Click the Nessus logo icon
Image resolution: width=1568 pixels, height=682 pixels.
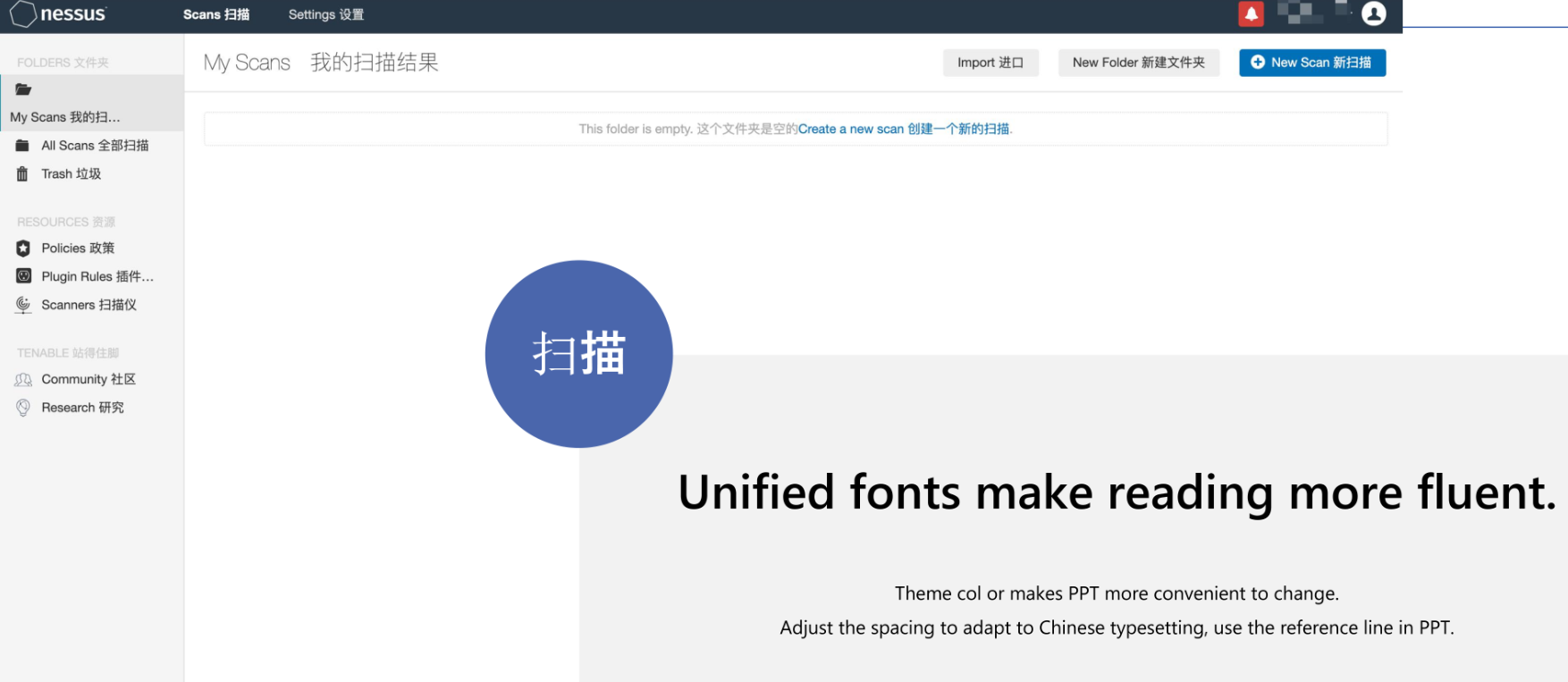point(23,14)
